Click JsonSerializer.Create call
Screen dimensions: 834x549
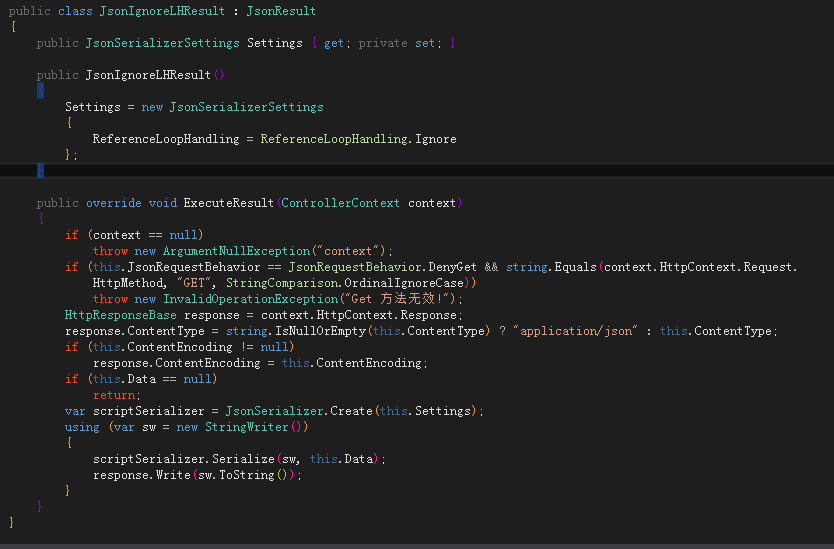point(299,411)
